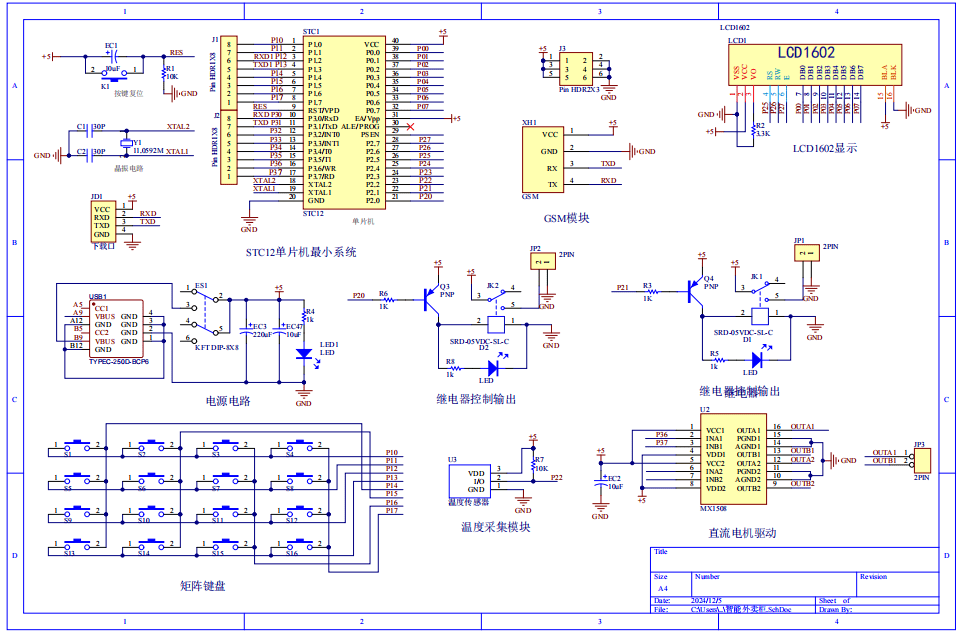
Task: Click the USB1 TYPEC connector component
Action: point(103,335)
